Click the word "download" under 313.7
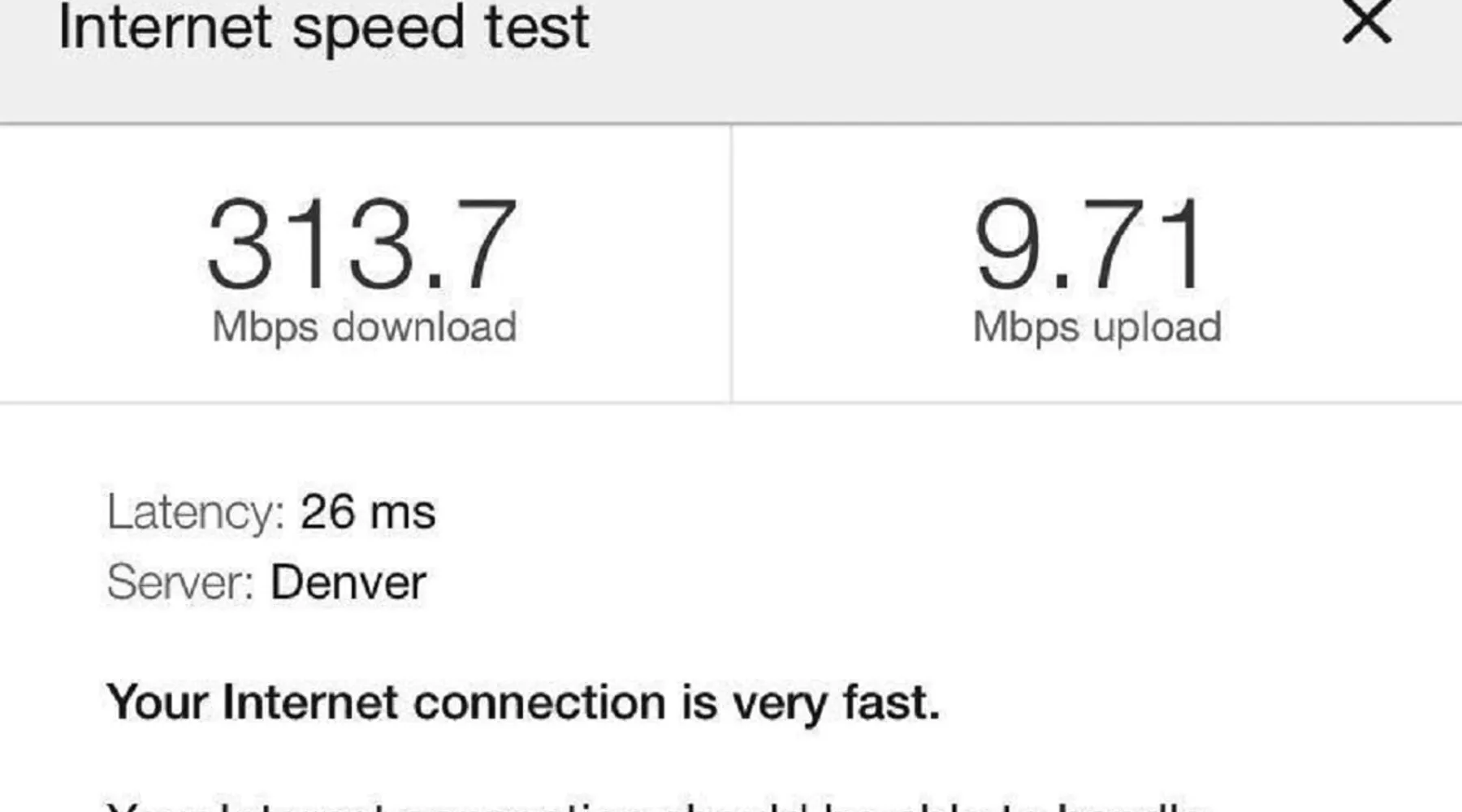1462x812 pixels. pos(425,327)
